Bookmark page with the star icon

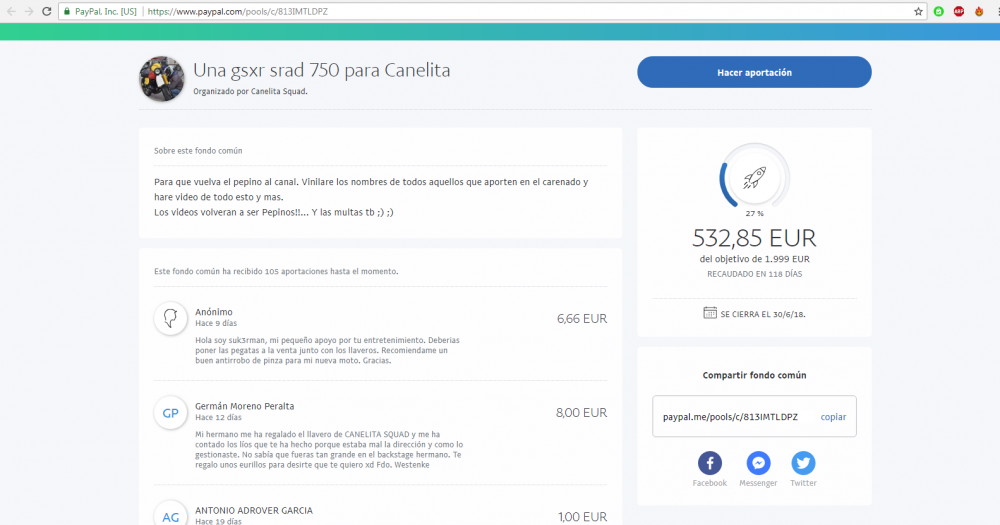coord(918,11)
